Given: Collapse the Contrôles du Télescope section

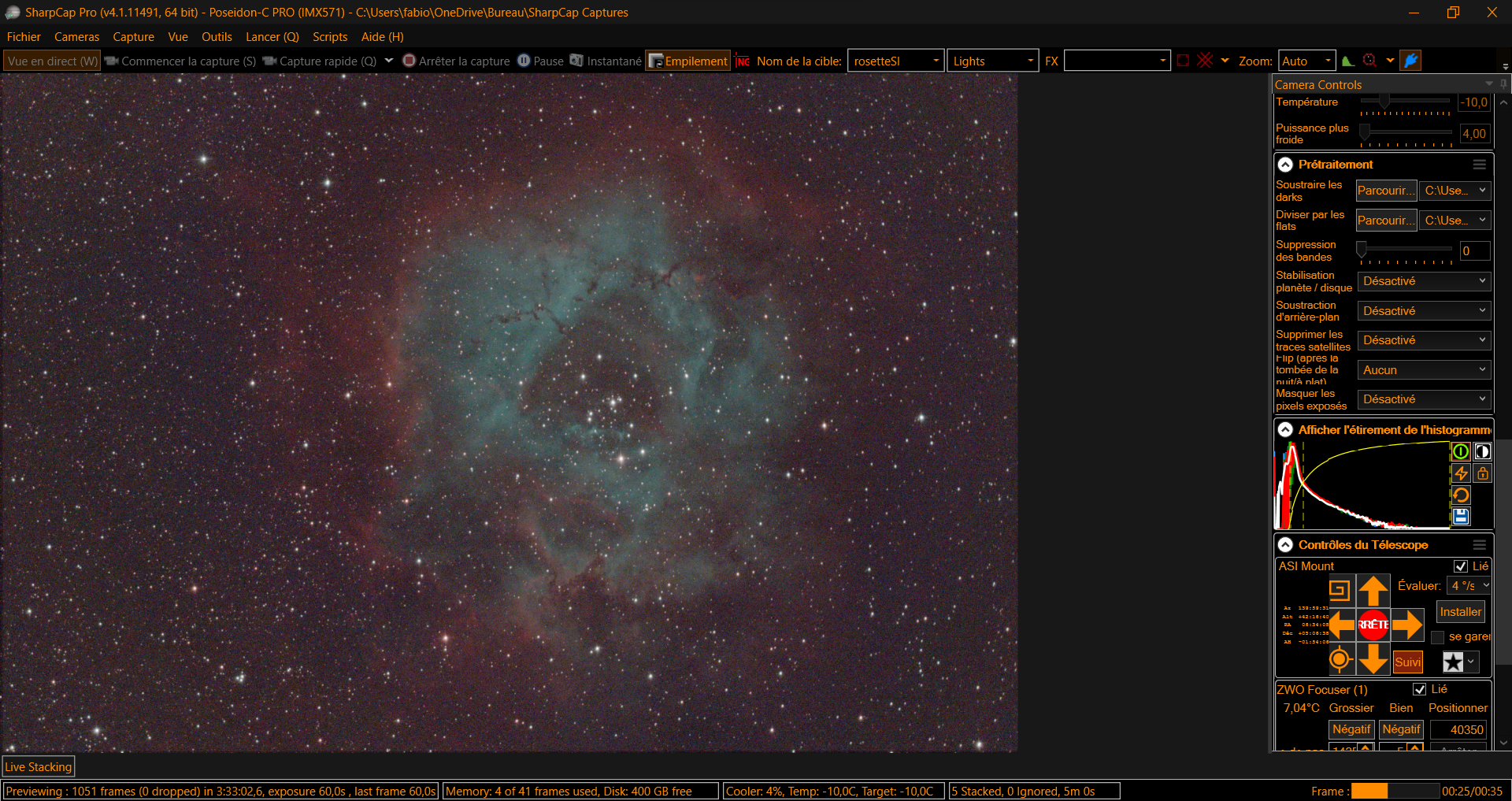Looking at the screenshot, I should pos(1285,545).
